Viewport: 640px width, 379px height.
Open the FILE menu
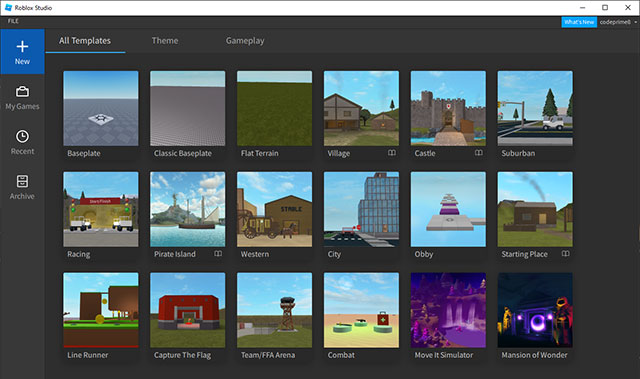[13, 21]
